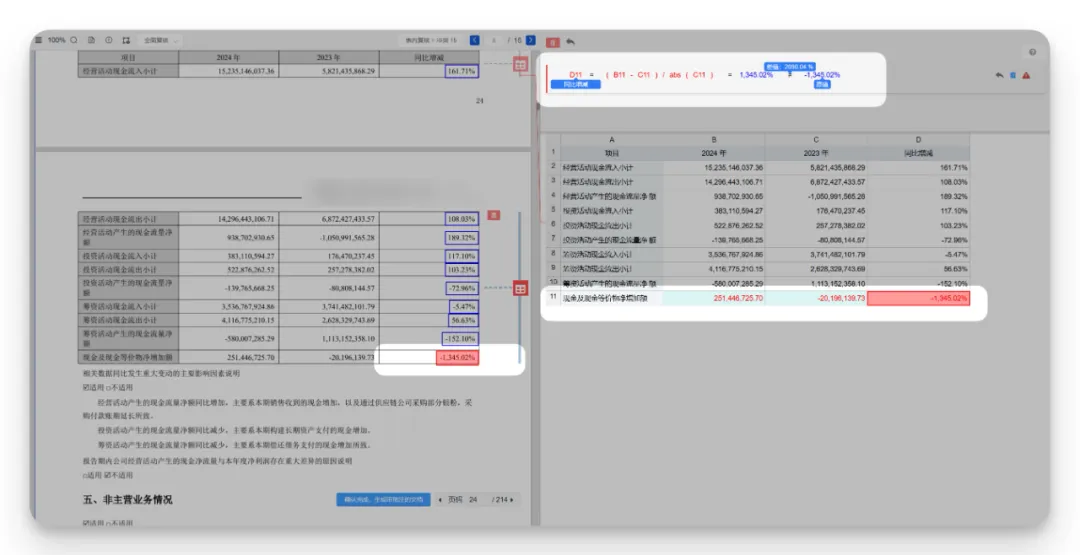Click the document page icon in toolbar
1080x555 pixels.
(x=91, y=40)
